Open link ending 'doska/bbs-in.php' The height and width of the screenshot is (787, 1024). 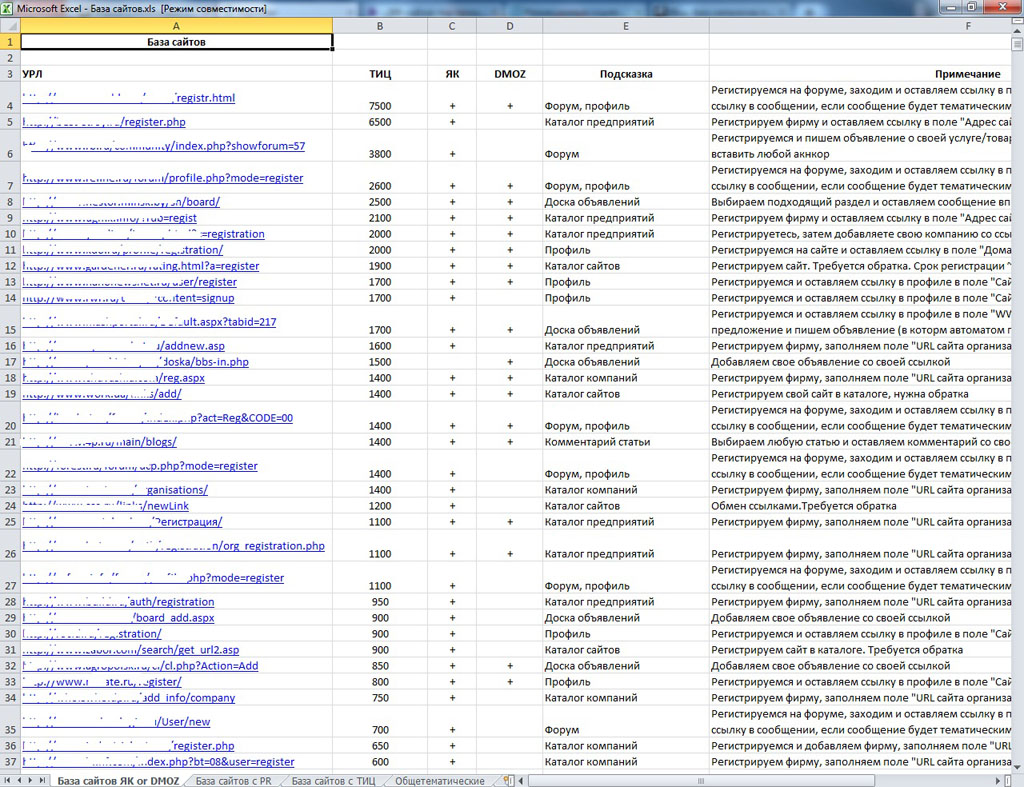coord(135,362)
